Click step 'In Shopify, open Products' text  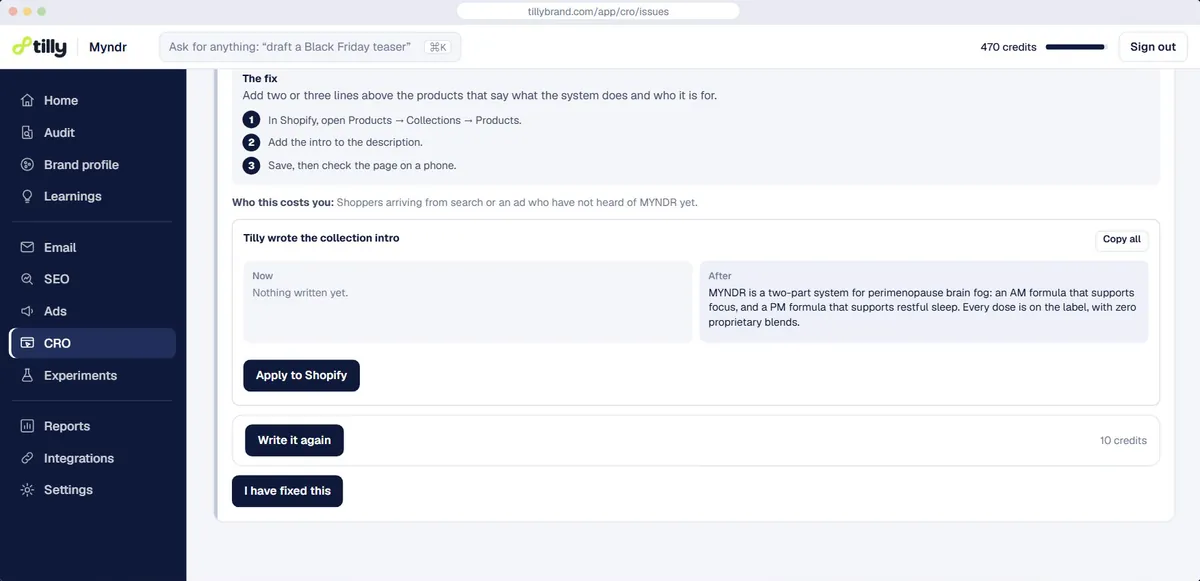click(395, 120)
